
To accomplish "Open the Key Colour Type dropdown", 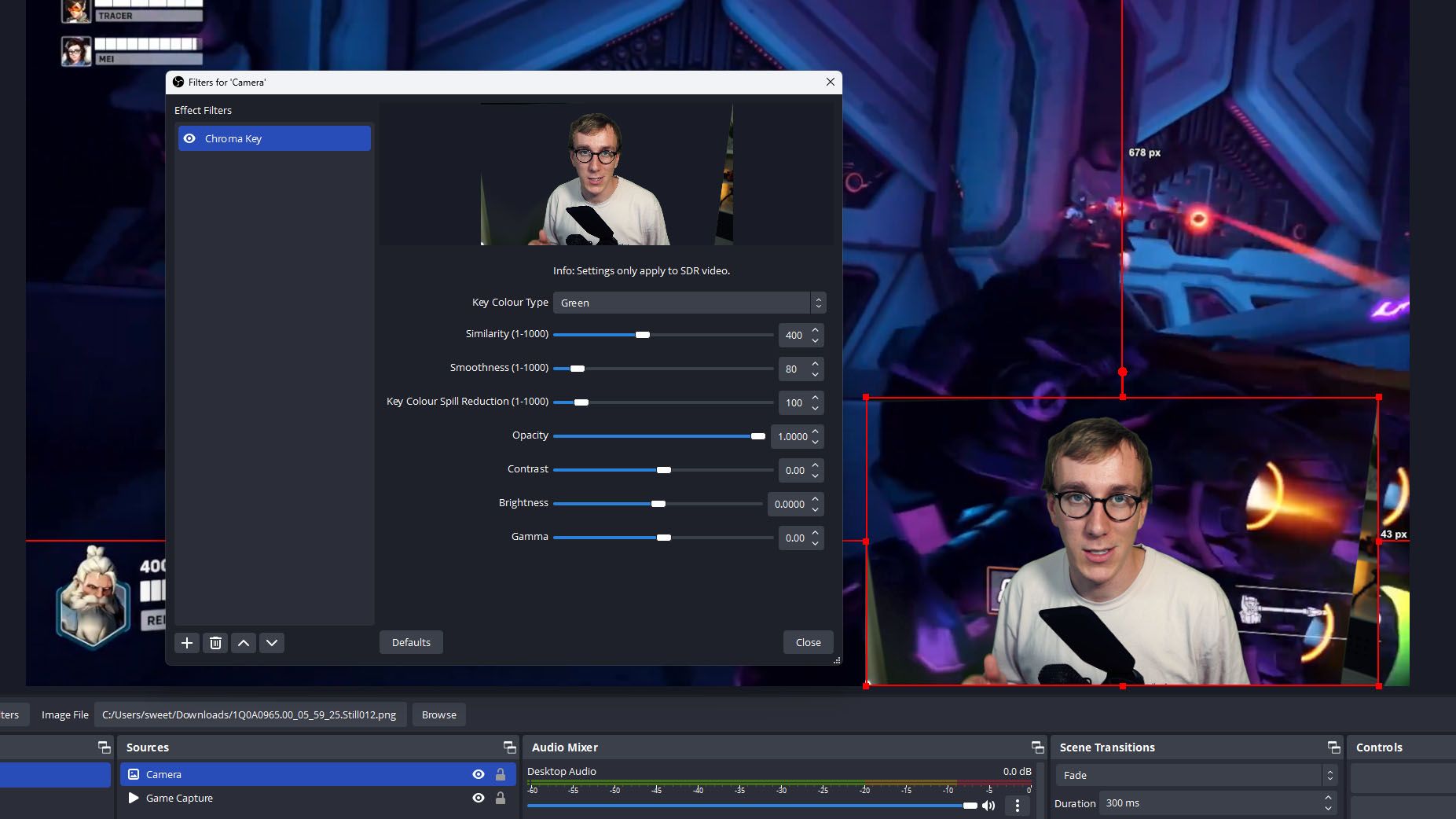I will pos(689,303).
